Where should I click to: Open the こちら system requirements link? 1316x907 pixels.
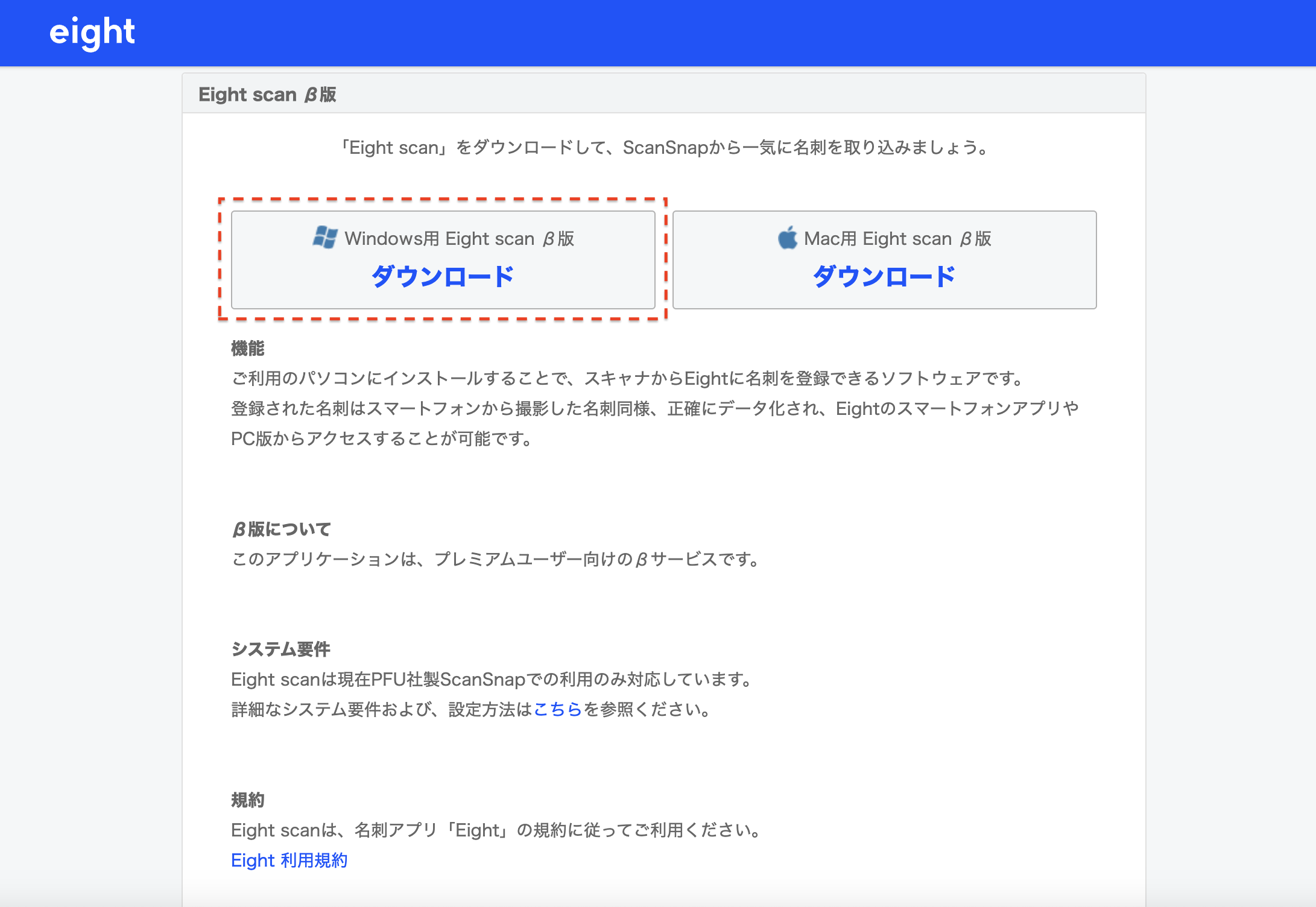pyautogui.click(x=558, y=709)
